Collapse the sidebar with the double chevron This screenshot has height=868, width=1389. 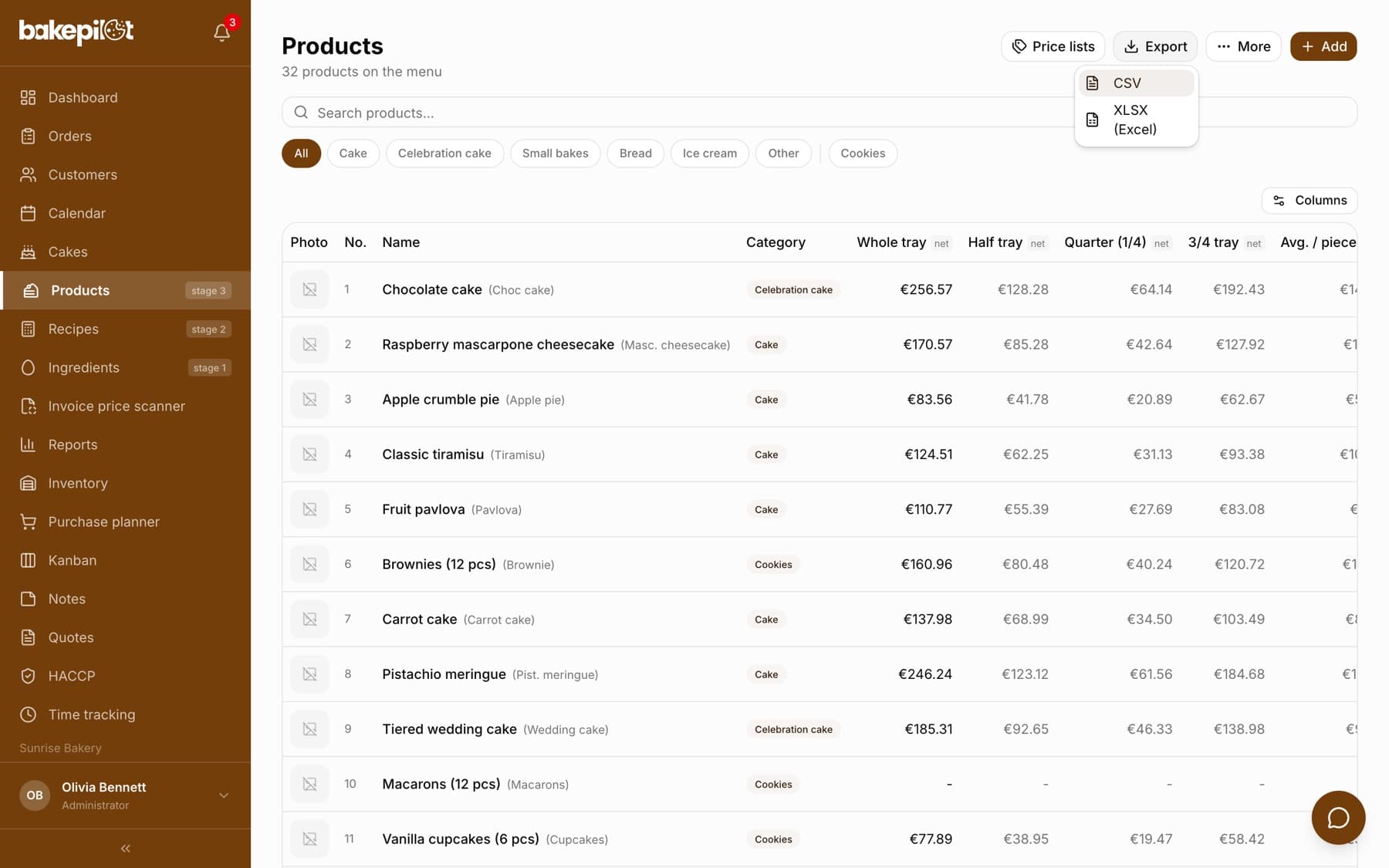click(125, 849)
